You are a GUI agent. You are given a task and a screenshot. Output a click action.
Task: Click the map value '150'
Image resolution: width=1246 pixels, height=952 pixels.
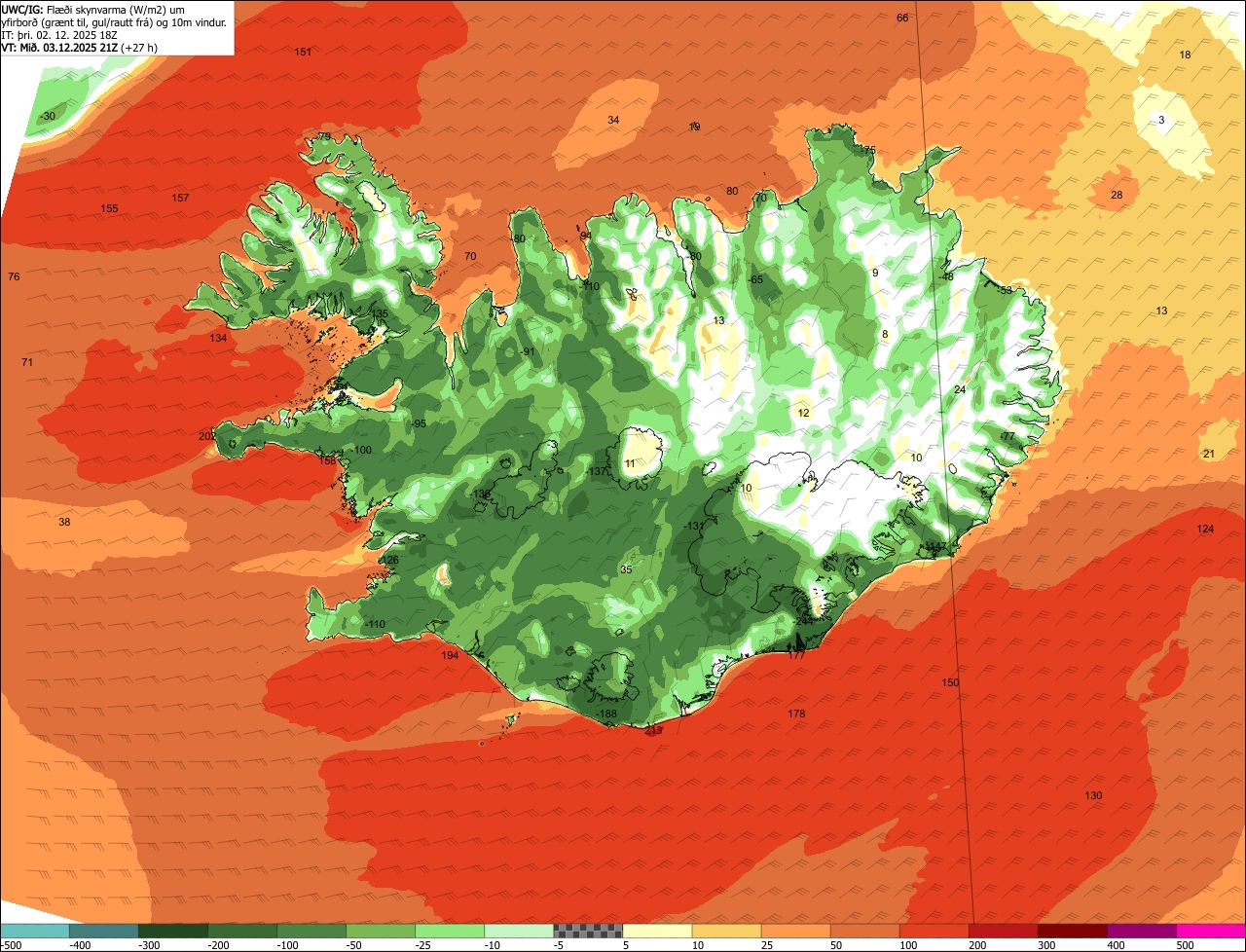950,682
